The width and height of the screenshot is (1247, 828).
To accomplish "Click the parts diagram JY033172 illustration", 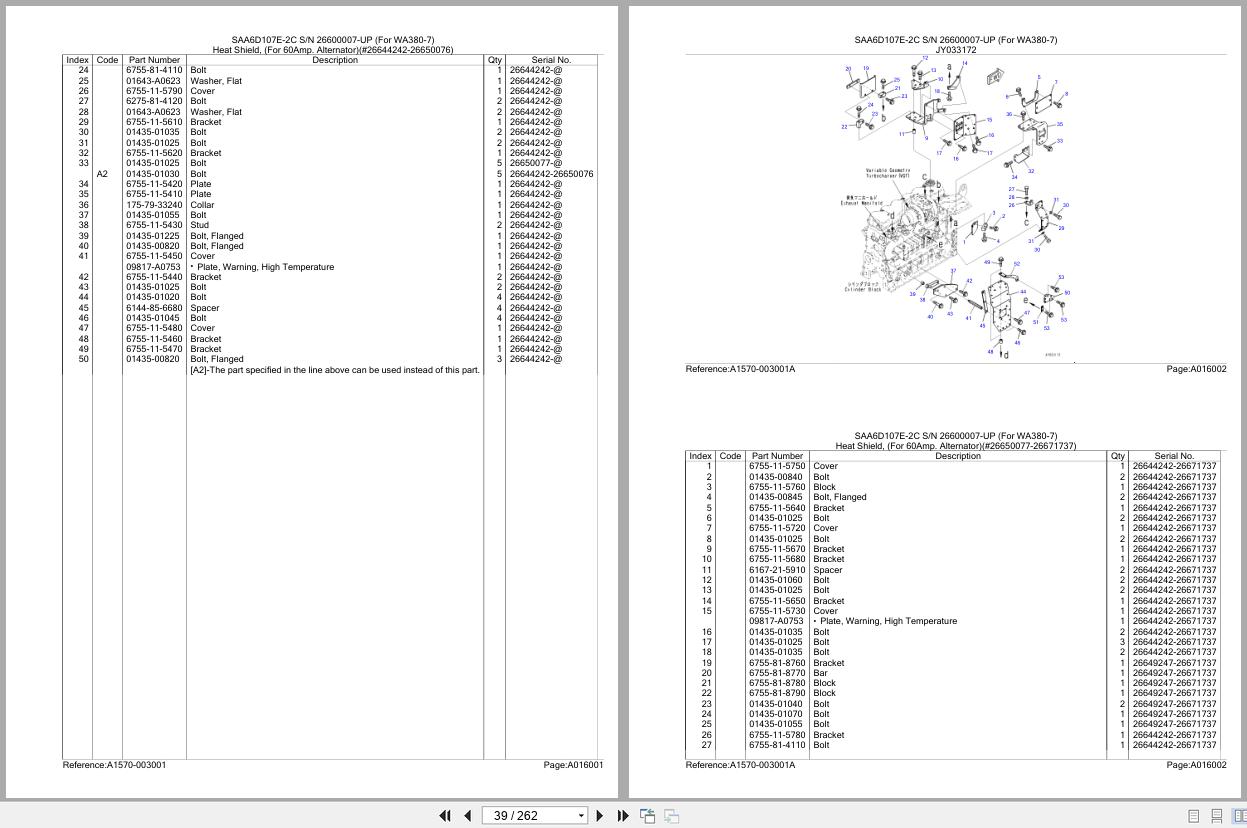I will point(956,207).
